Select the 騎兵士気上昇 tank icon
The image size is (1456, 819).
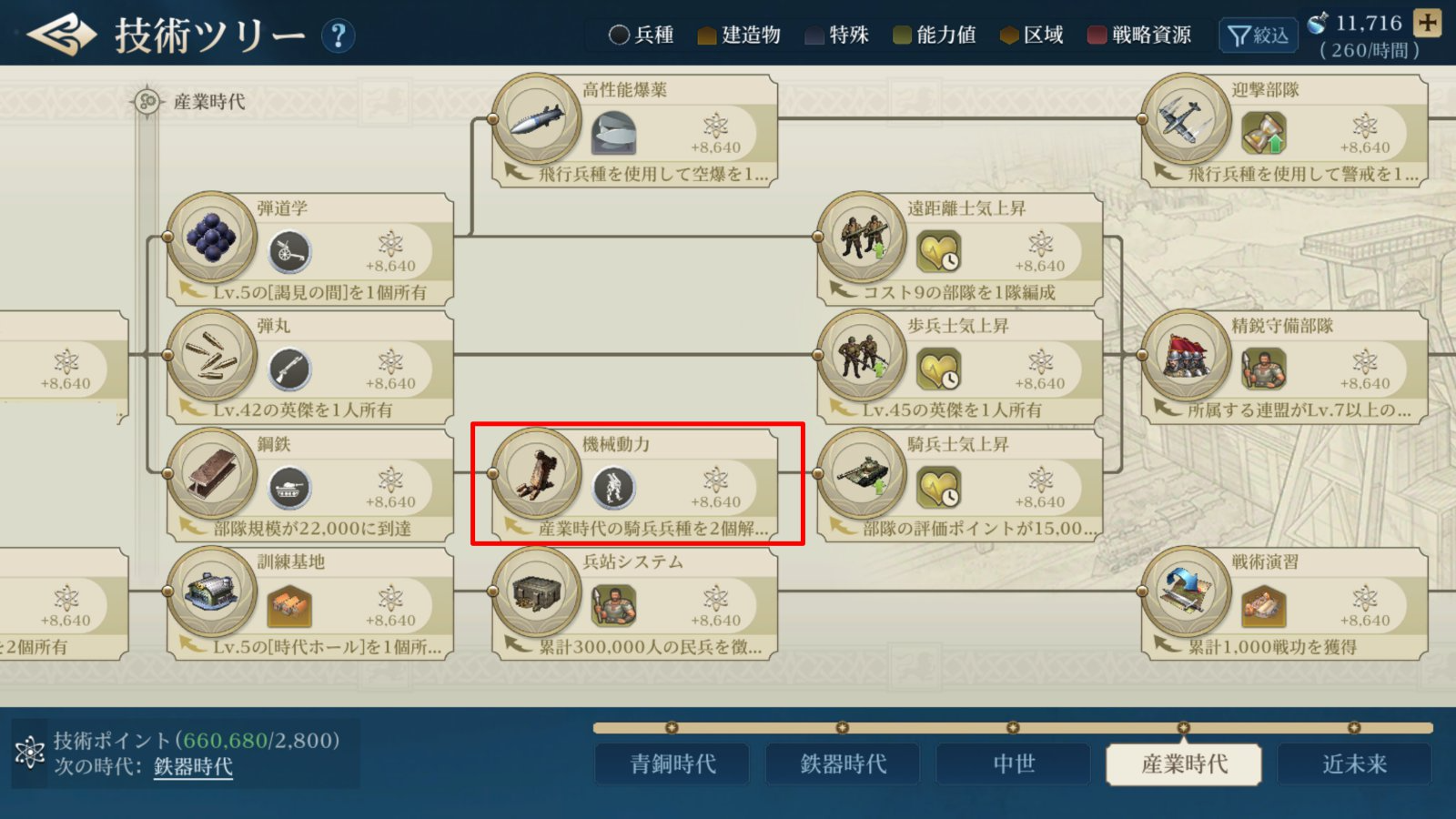pyautogui.click(x=861, y=473)
